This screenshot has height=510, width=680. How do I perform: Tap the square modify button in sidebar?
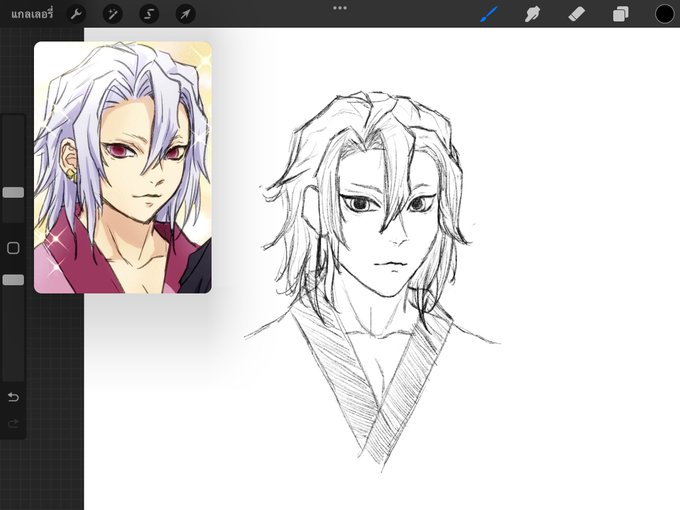point(13,248)
